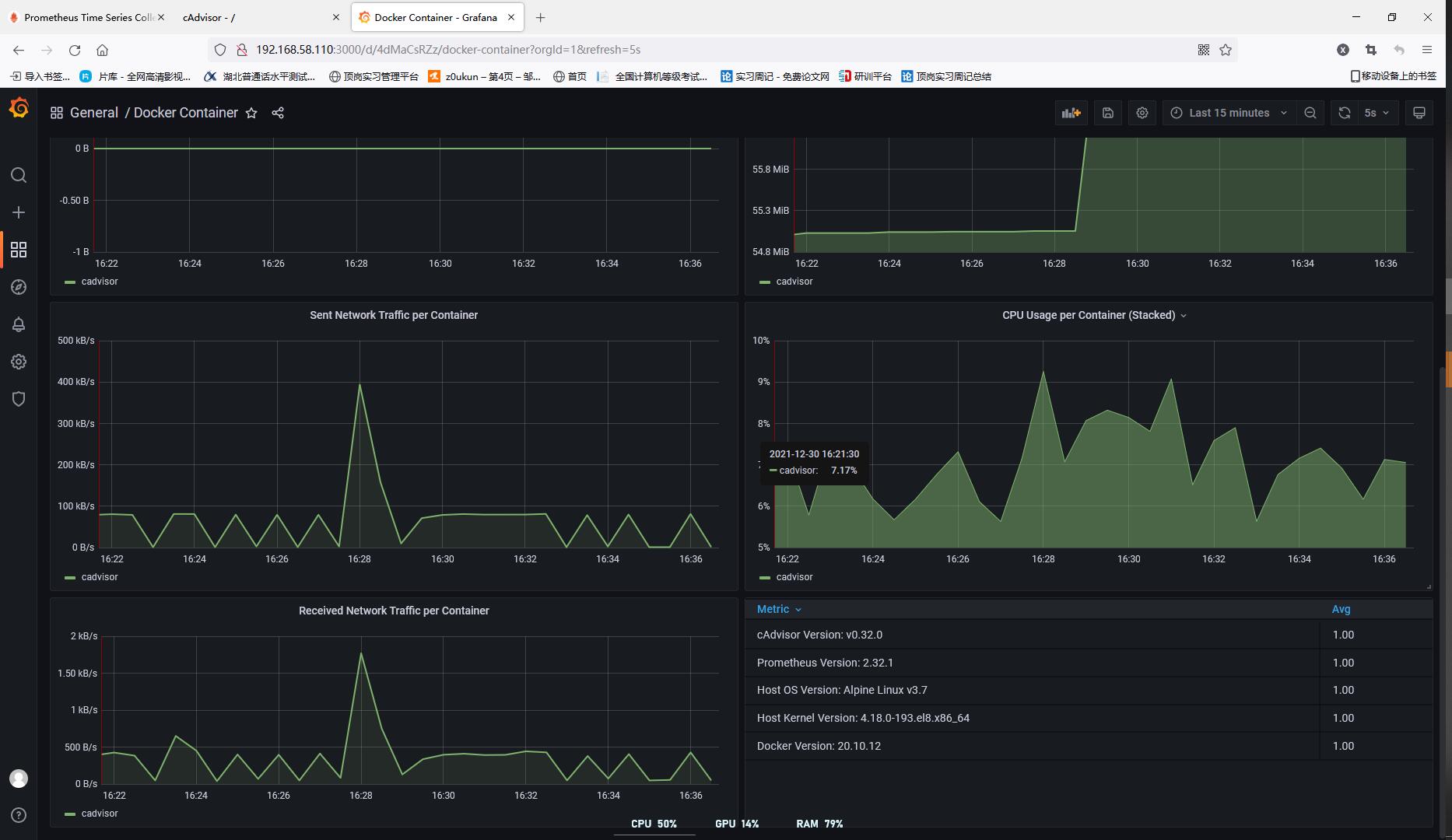Click the Docker Container dashboard title

pyautogui.click(x=186, y=113)
